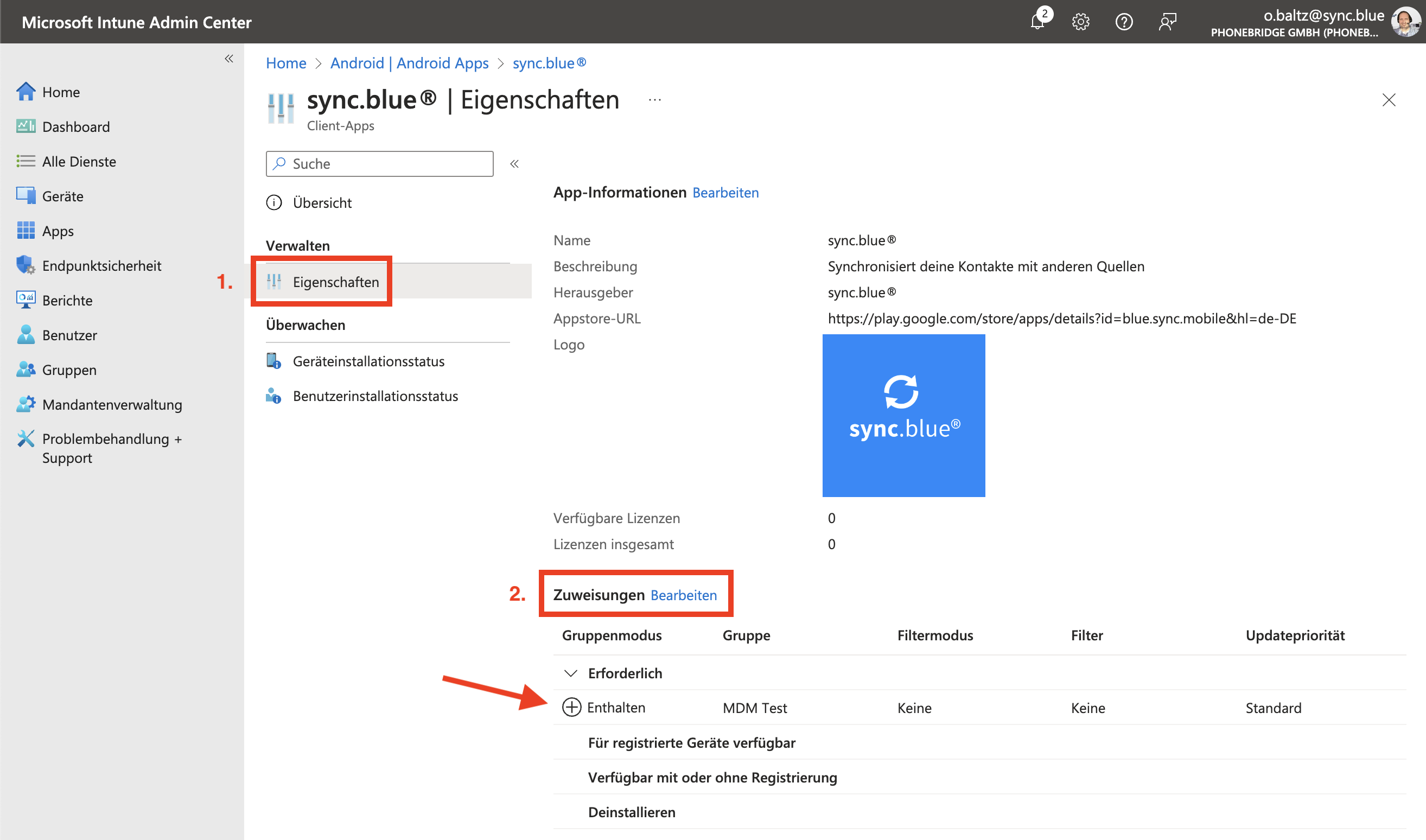Click the search magnifier icon
Viewport: 1426px width, 840px height.
(x=279, y=163)
